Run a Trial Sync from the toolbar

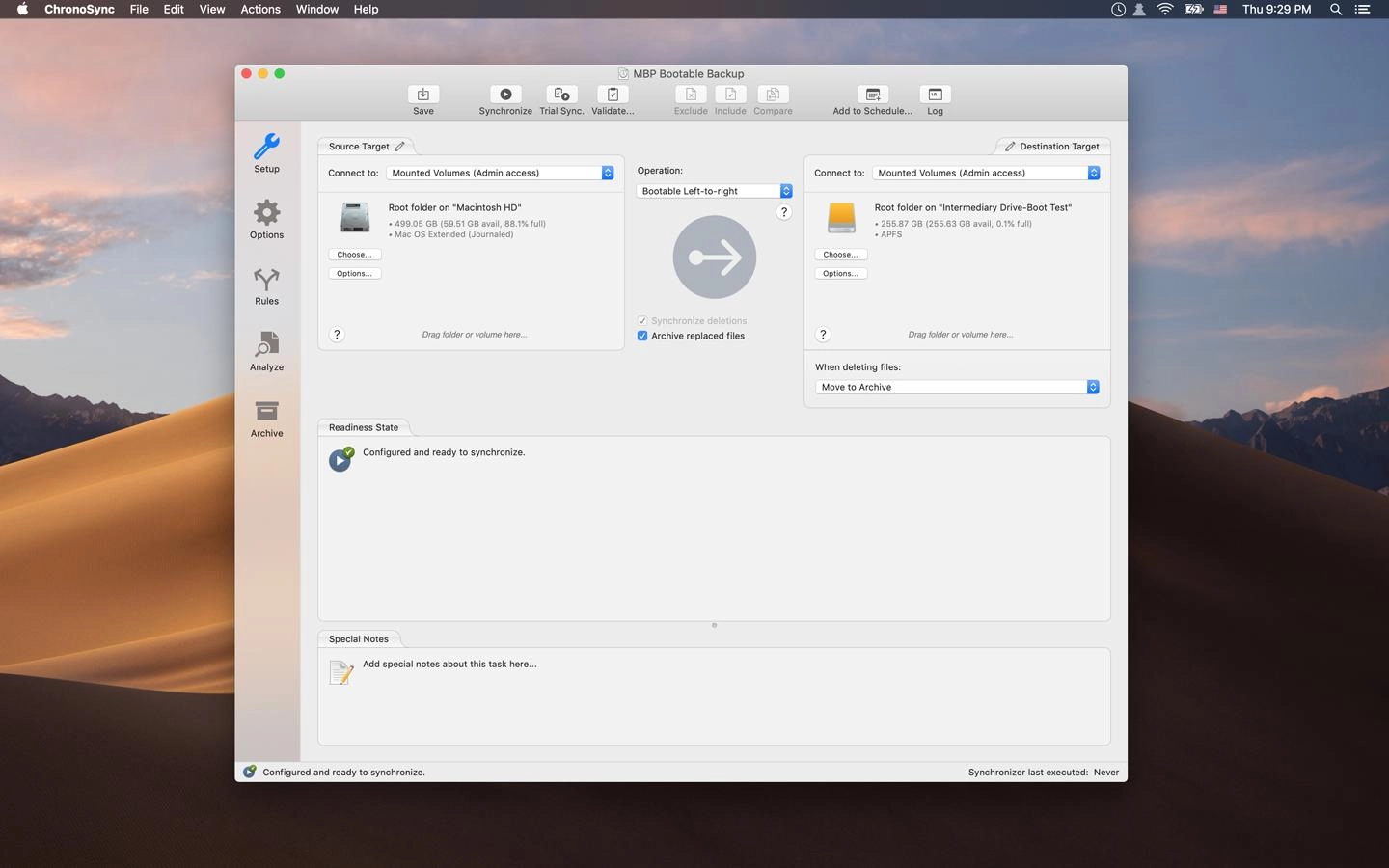click(561, 95)
